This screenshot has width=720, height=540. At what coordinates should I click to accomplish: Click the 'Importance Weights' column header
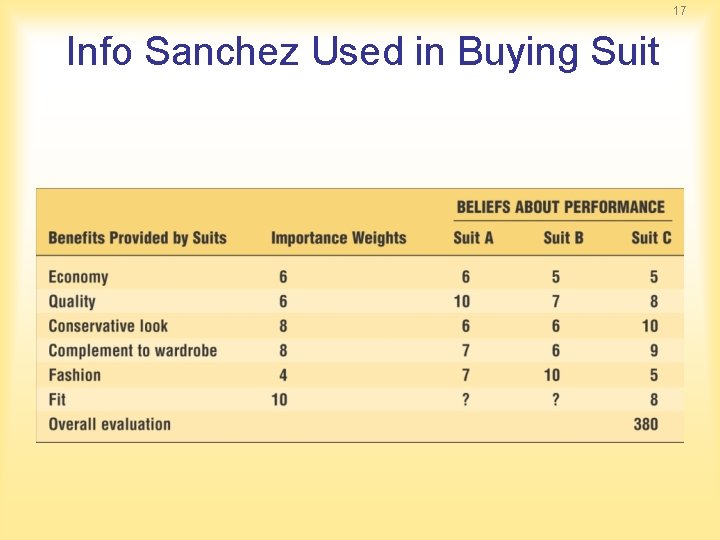pyautogui.click(x=339, y=238)
